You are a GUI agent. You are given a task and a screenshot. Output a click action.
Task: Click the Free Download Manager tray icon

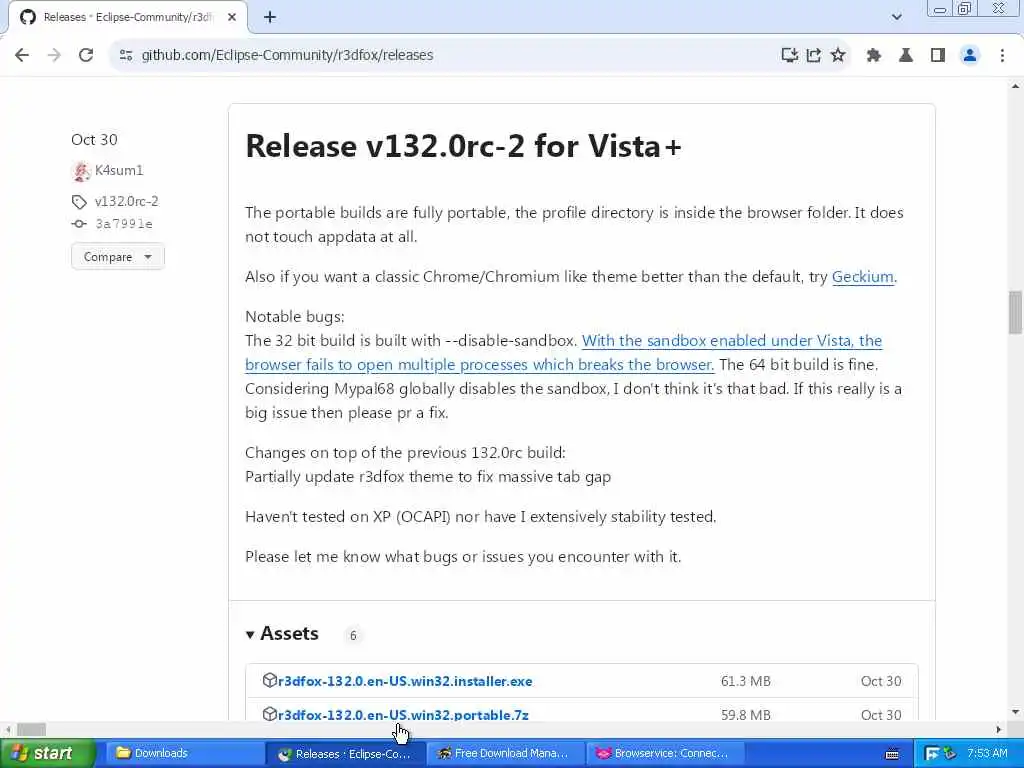point(932,754)
